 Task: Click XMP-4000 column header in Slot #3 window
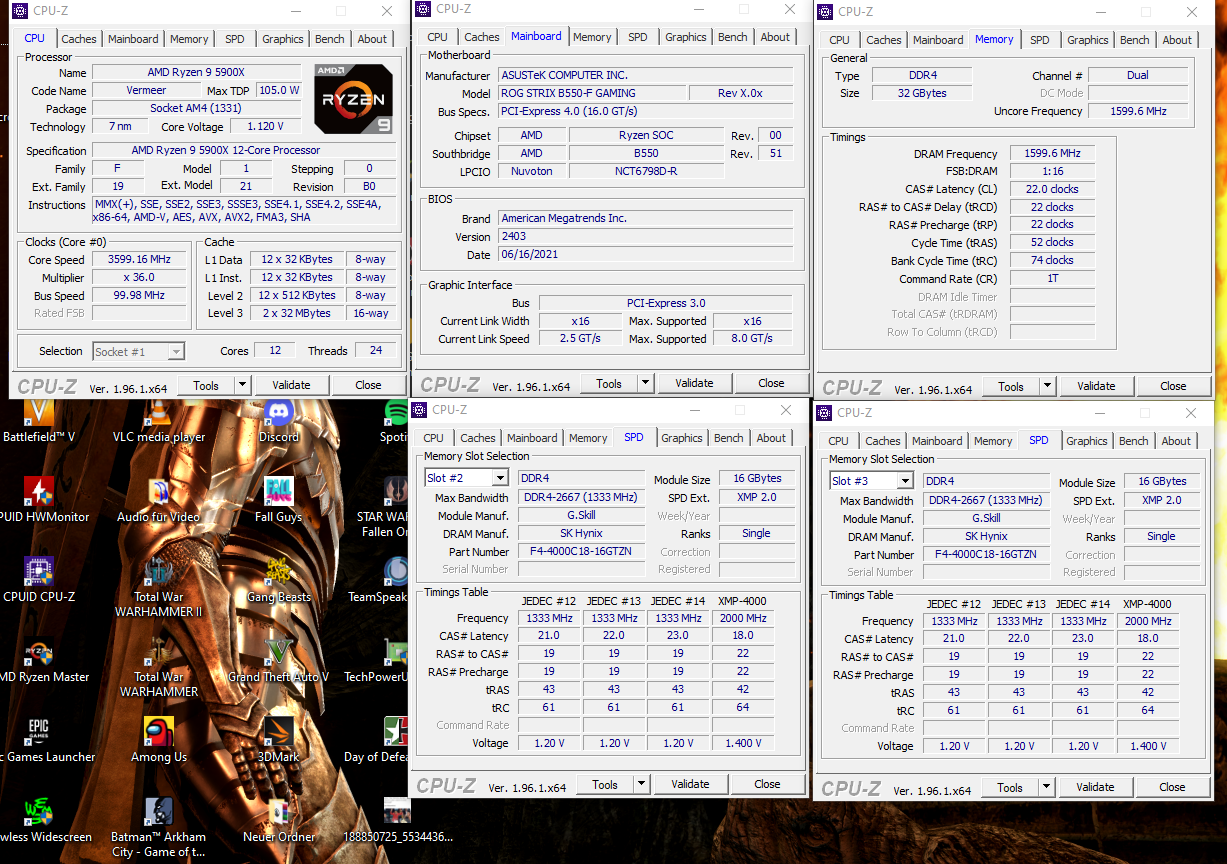point(1147,604)
